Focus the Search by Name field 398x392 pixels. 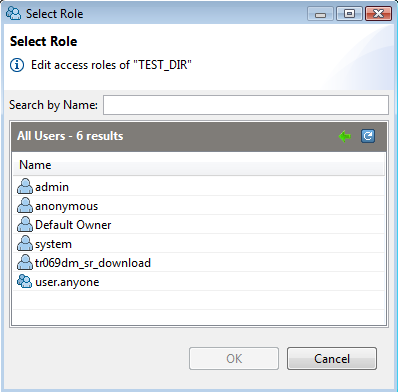point(246,105)
